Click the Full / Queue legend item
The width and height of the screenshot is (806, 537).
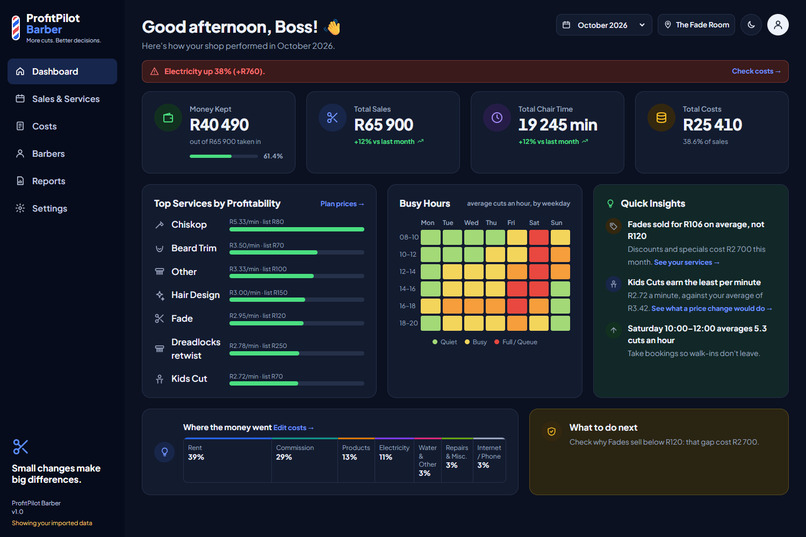pos(516,342)
